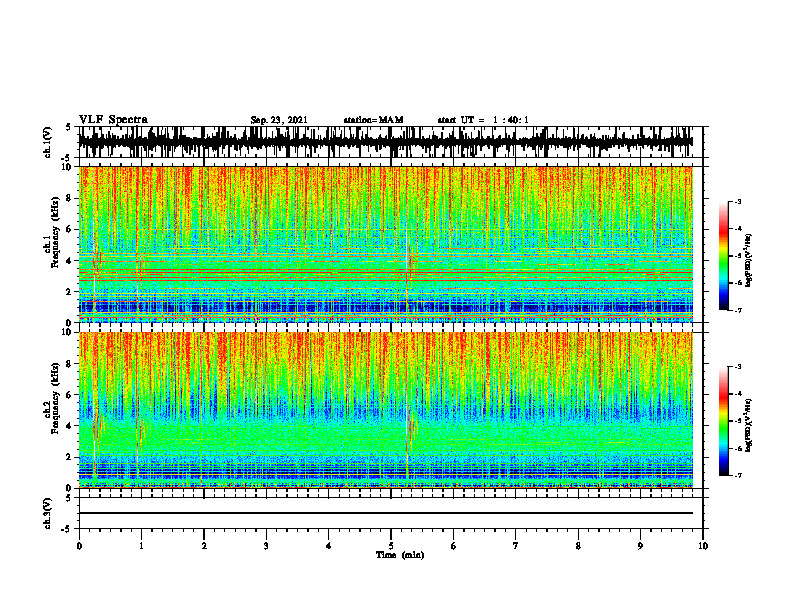The width and height of the screenshot is (792, 612).
Task: Click the "ch.1(V)" waveform axis label
Action: [48, 142]
